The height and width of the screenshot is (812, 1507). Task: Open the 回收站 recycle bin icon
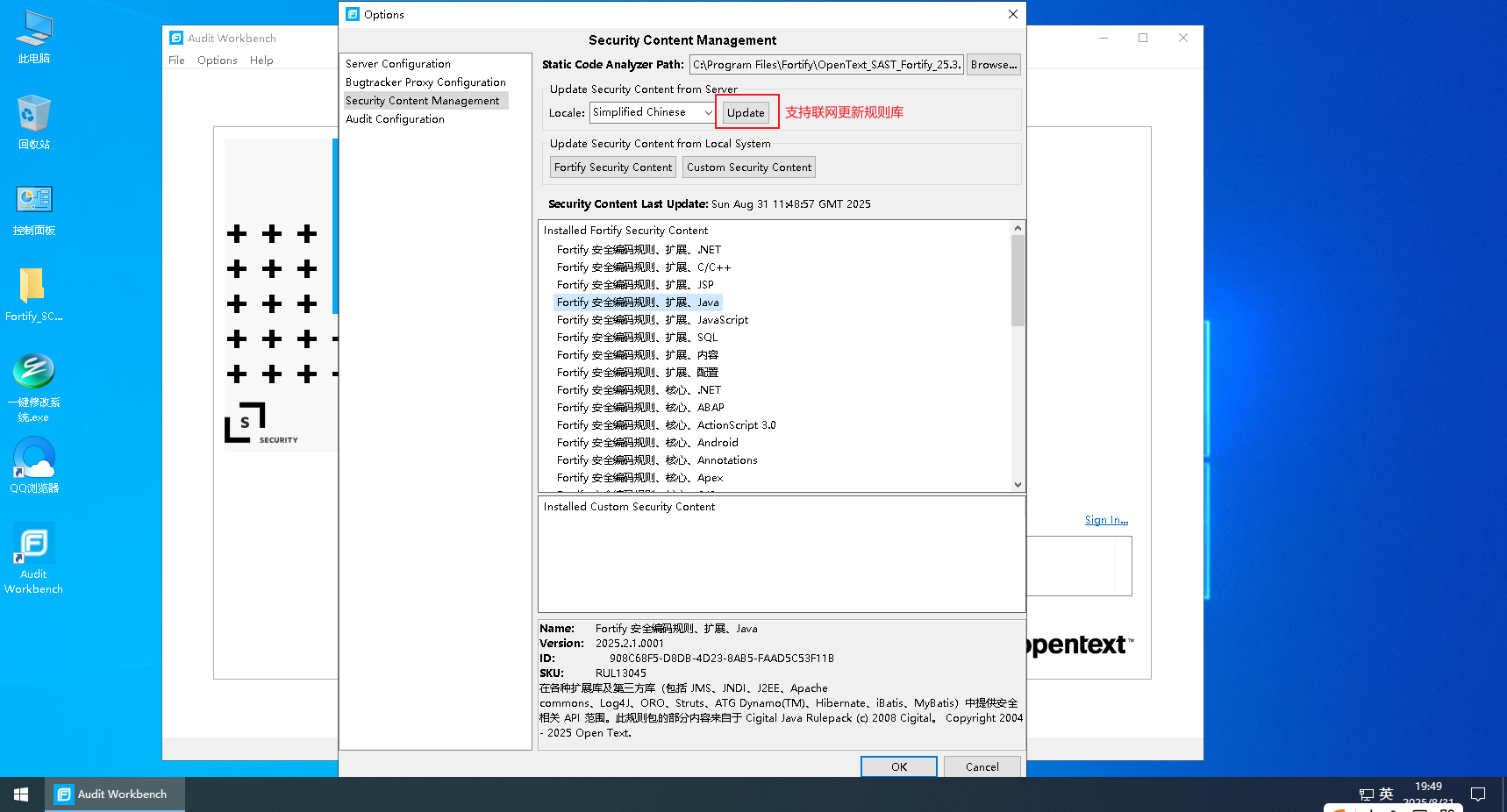pos(34,122)
